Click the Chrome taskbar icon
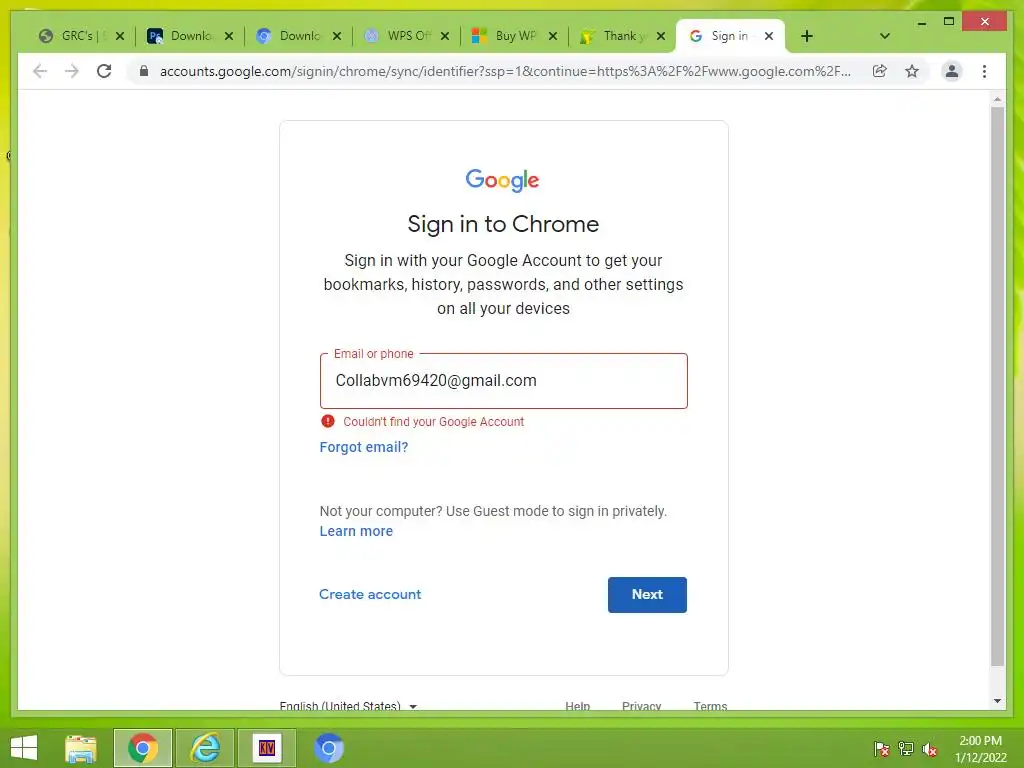This screenshot has height=768, width=1024. (x=143, y=748)
